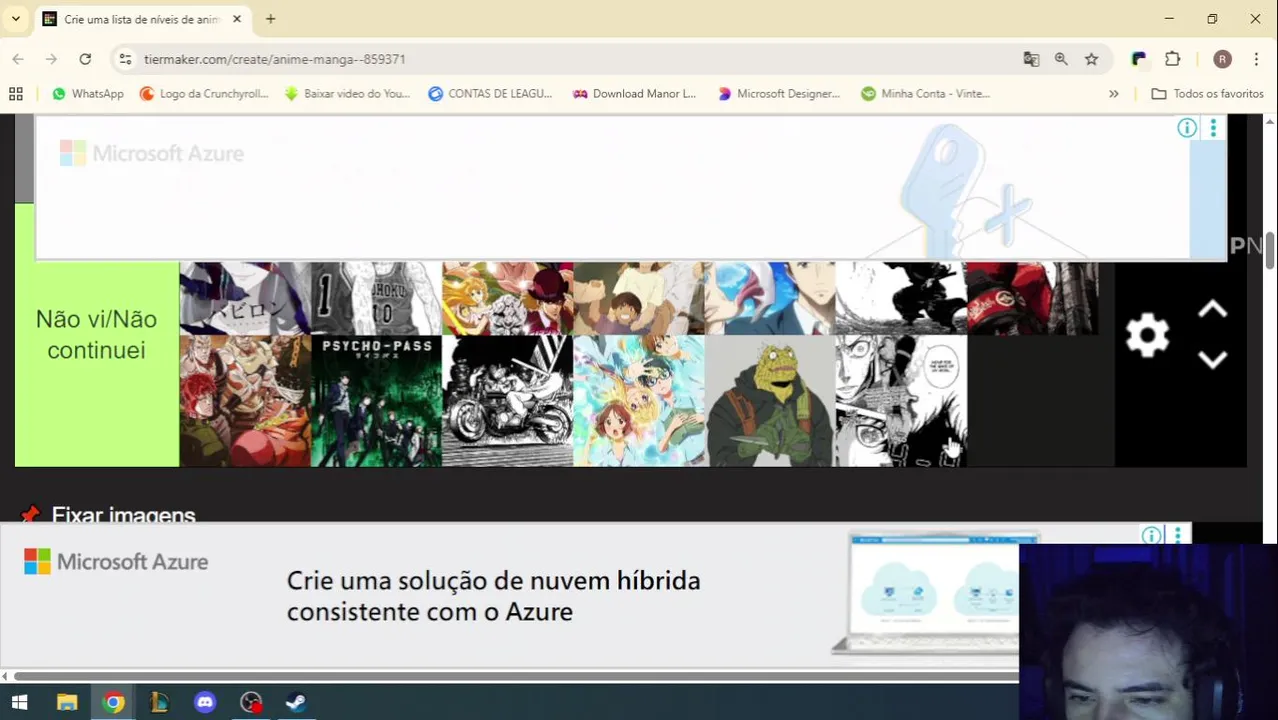This screenshot has width=1278, height=720.
Task: Open Discord from taskbar
Action: [205, 702]
